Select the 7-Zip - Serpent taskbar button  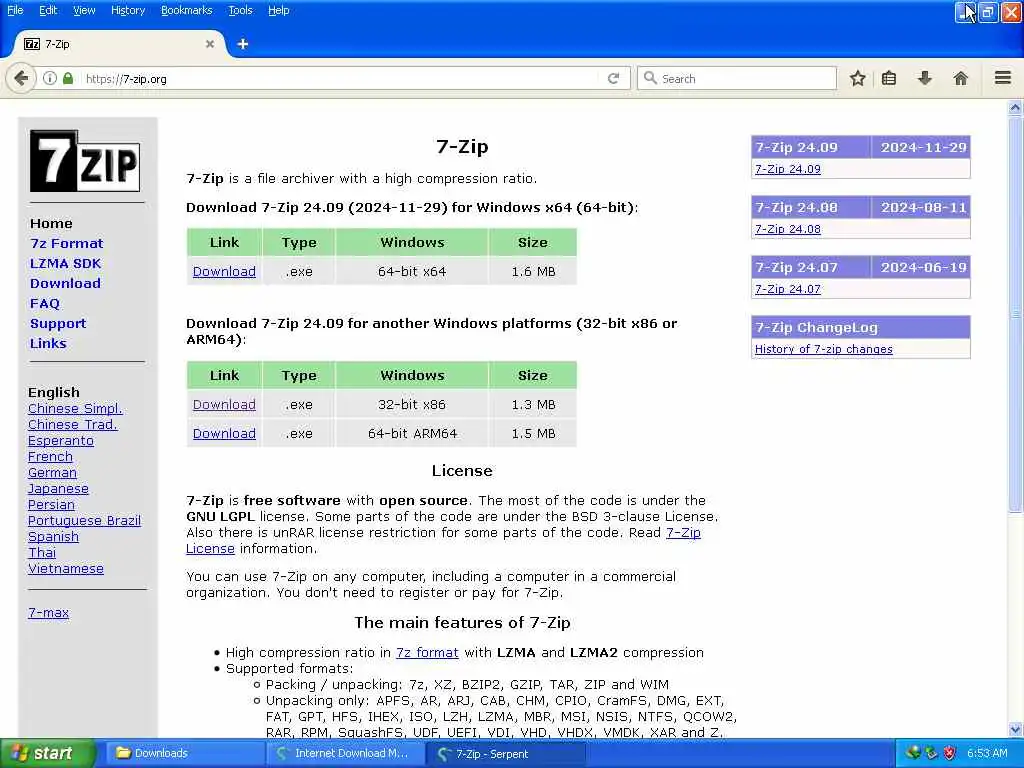[506, 754]
